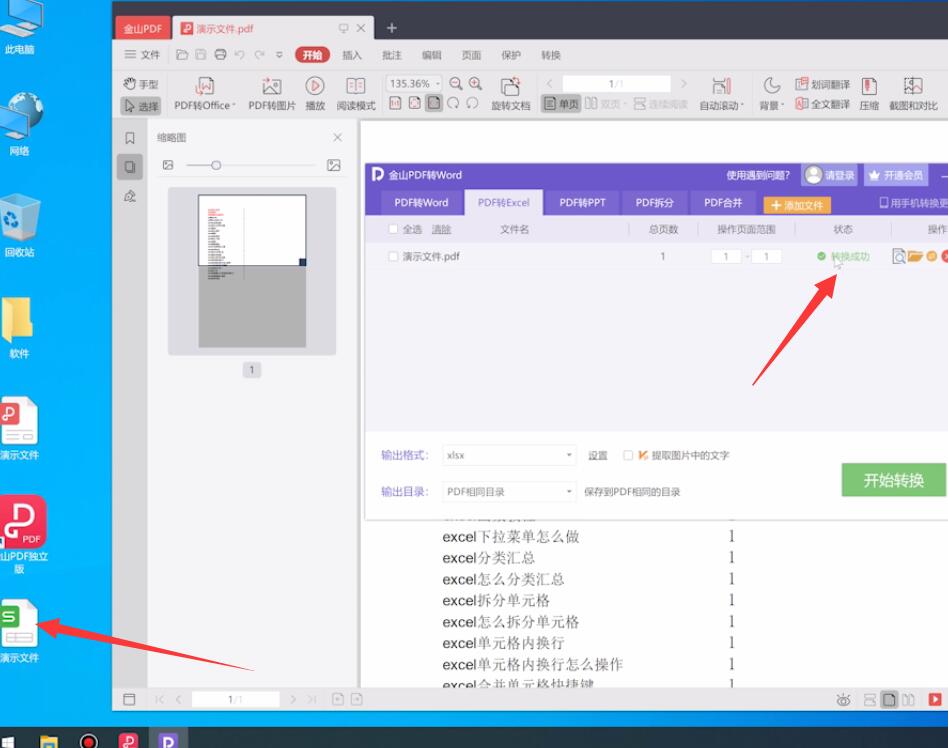Open 划词翻译 word translation

(822, 84)
